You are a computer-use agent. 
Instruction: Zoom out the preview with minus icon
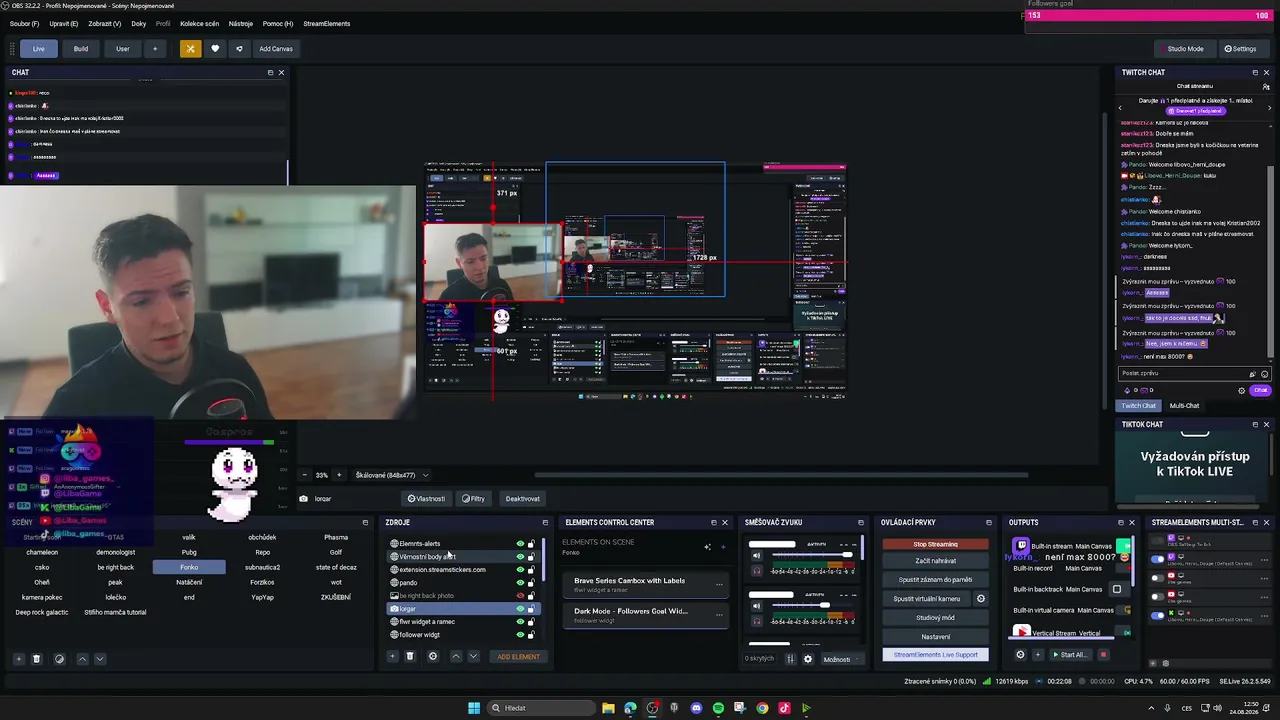[x=305, y=475]
